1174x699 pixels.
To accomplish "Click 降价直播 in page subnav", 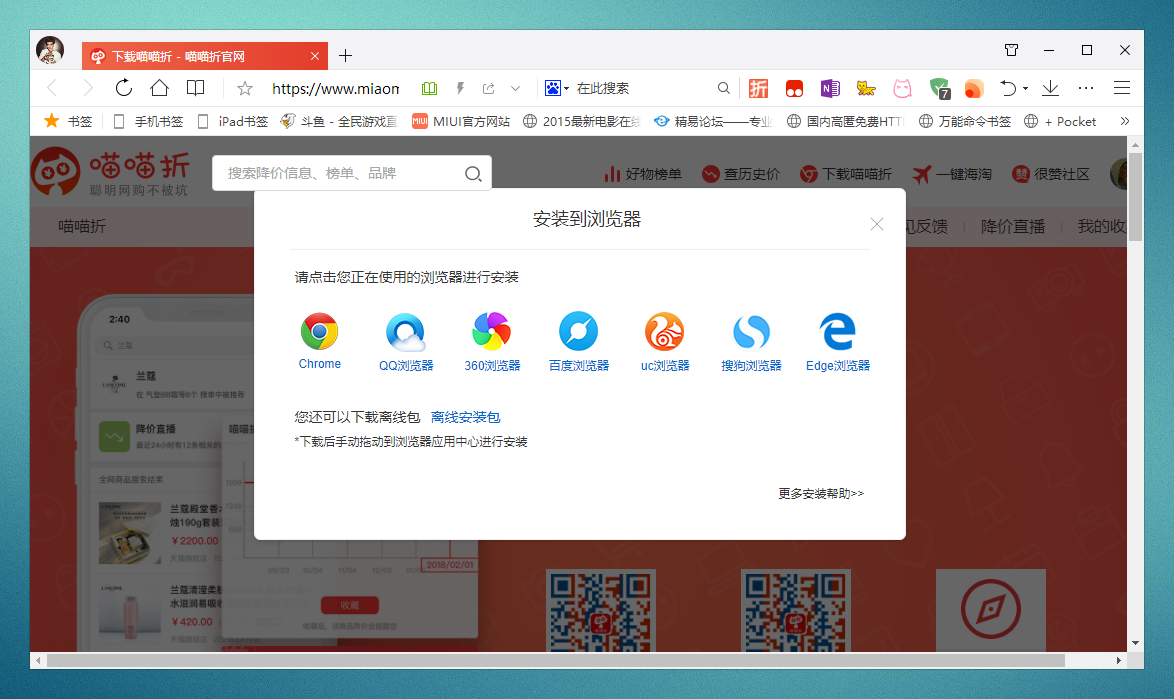I will [1012, 227].
